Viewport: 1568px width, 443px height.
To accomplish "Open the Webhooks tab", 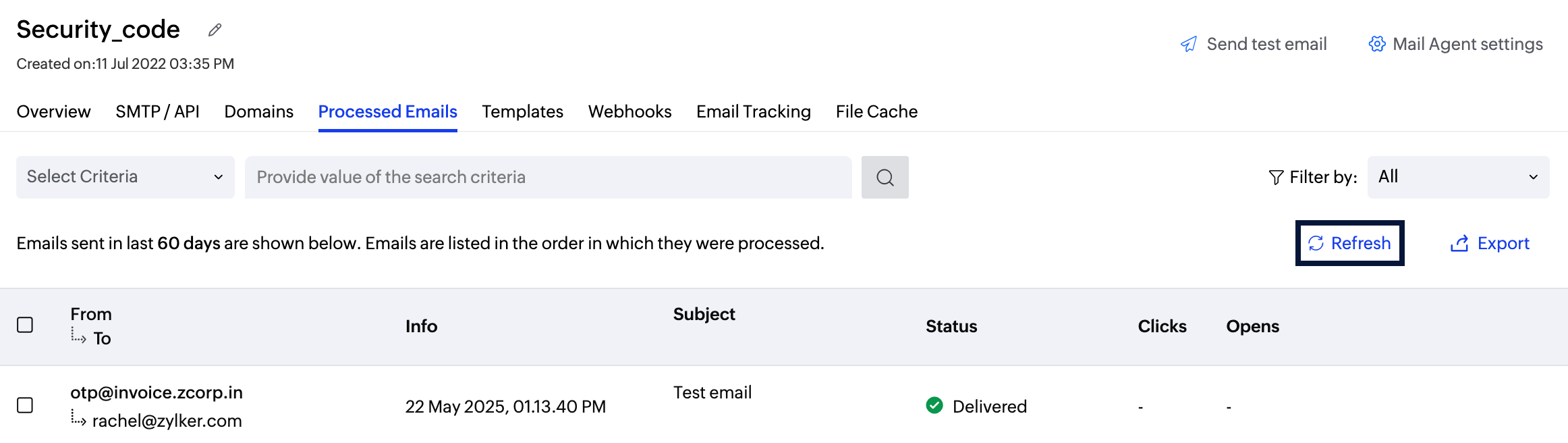I will point(629,112).
